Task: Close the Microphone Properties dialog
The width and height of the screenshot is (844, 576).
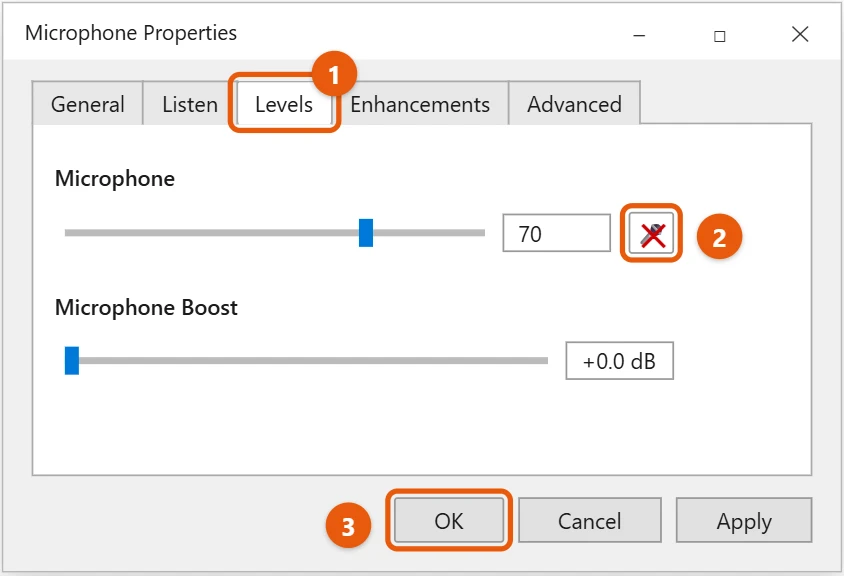Action: [800, 34]
